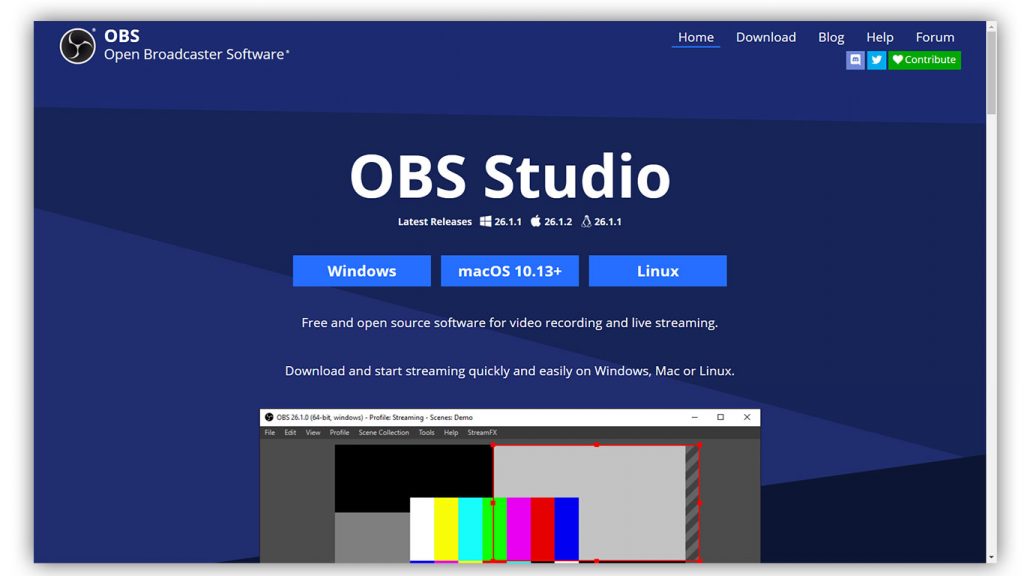This screenshot has width=1024, height=576.
Task: Click the Apple logo beside 26.1.2
Action: point(536,221)
